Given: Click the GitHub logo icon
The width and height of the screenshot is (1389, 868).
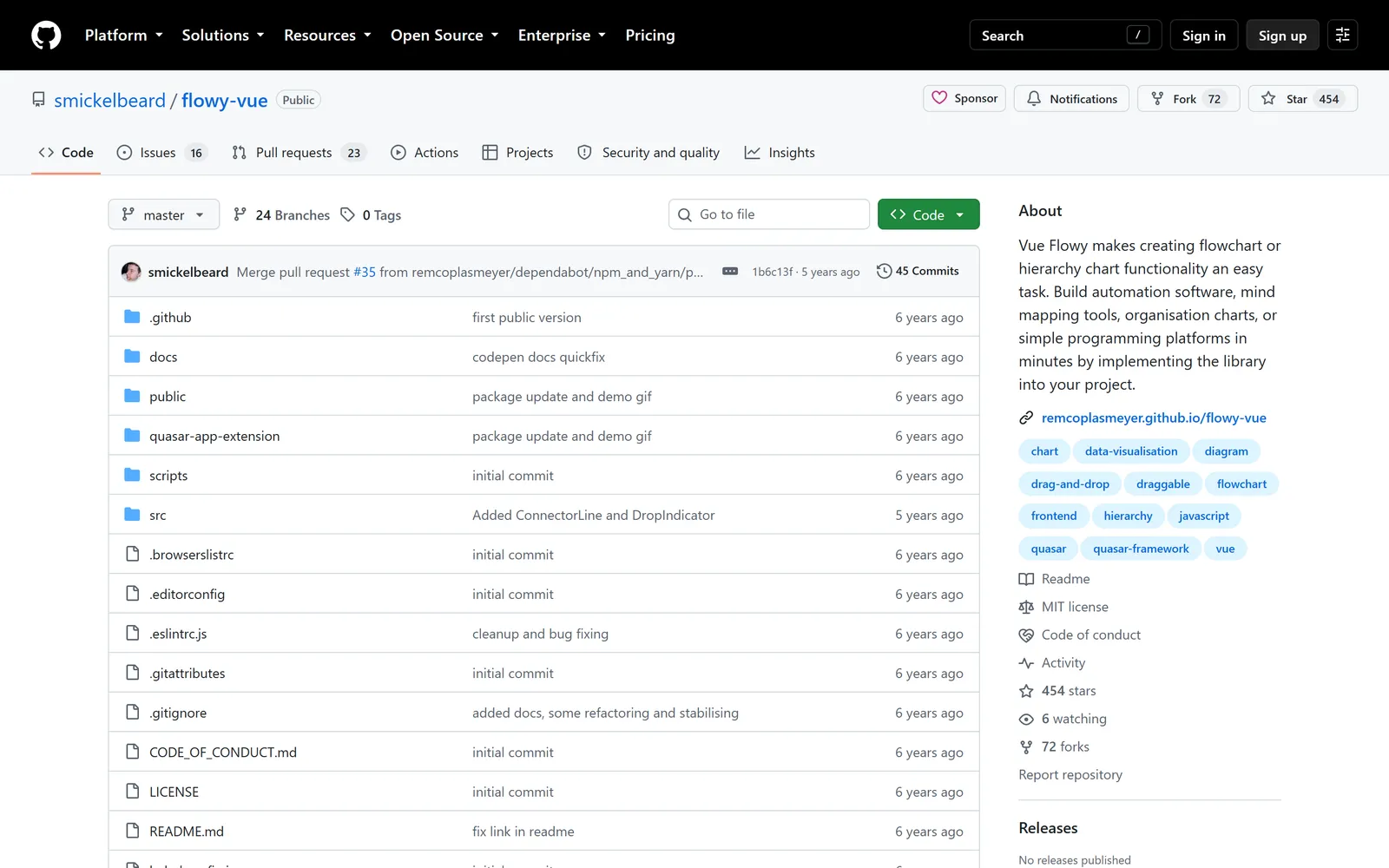Looking at the screenshot, I should (46, 36).
